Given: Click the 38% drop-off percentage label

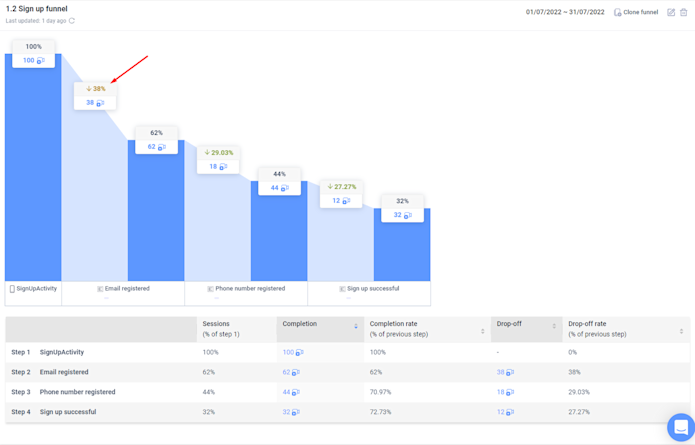Looking at the screenshot, I should tap(96, 89).
